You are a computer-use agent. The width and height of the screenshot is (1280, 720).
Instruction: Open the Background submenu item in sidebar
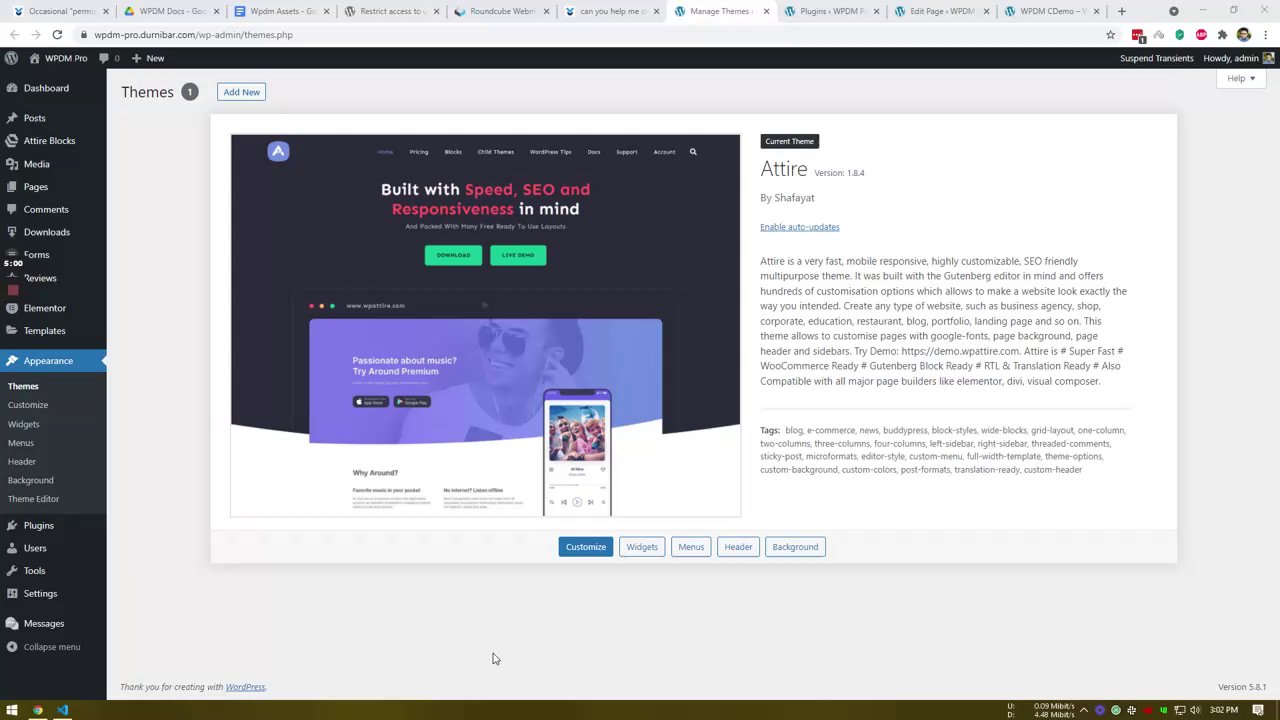[x=31, y=481]
